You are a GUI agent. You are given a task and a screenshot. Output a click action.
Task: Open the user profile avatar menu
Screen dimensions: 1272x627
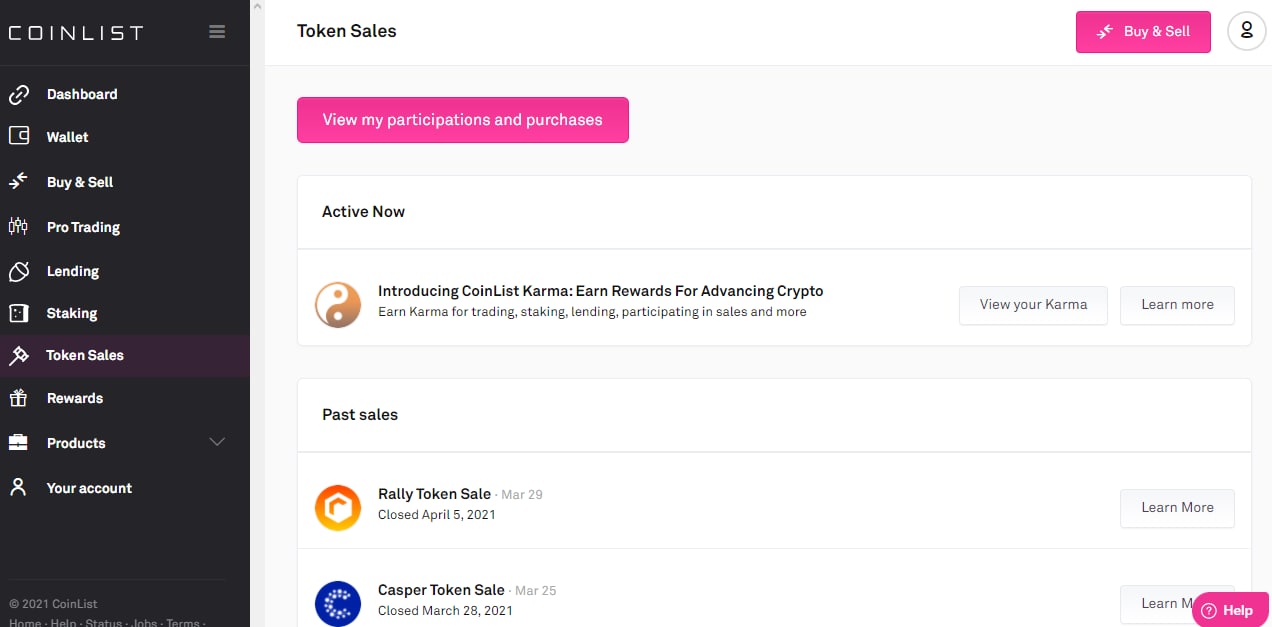point(1246,31)
